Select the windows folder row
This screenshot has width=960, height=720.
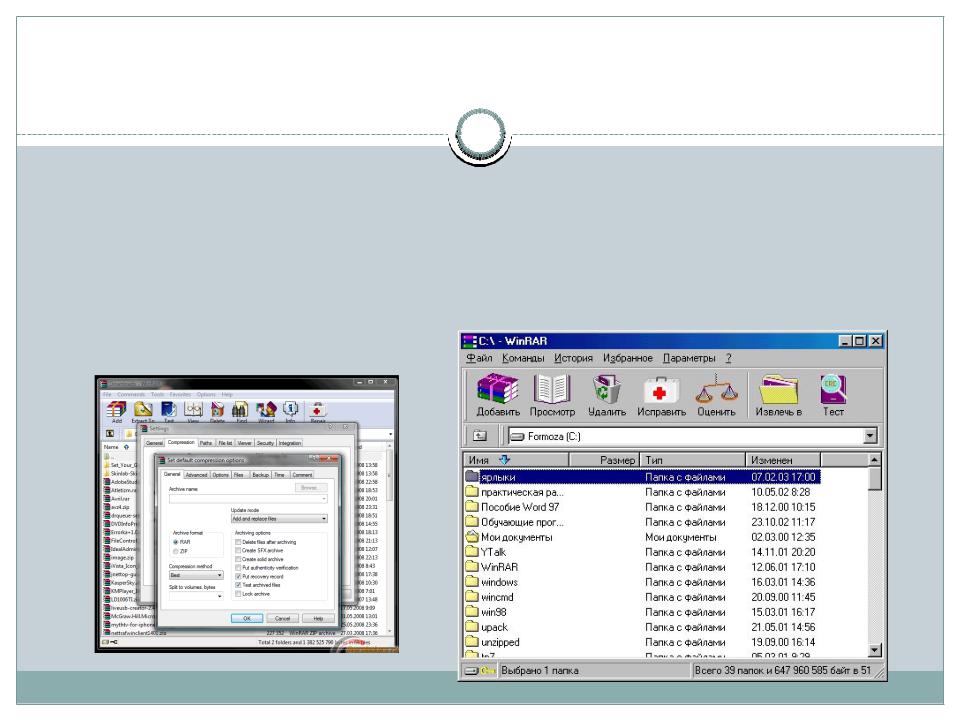point(642,582)
